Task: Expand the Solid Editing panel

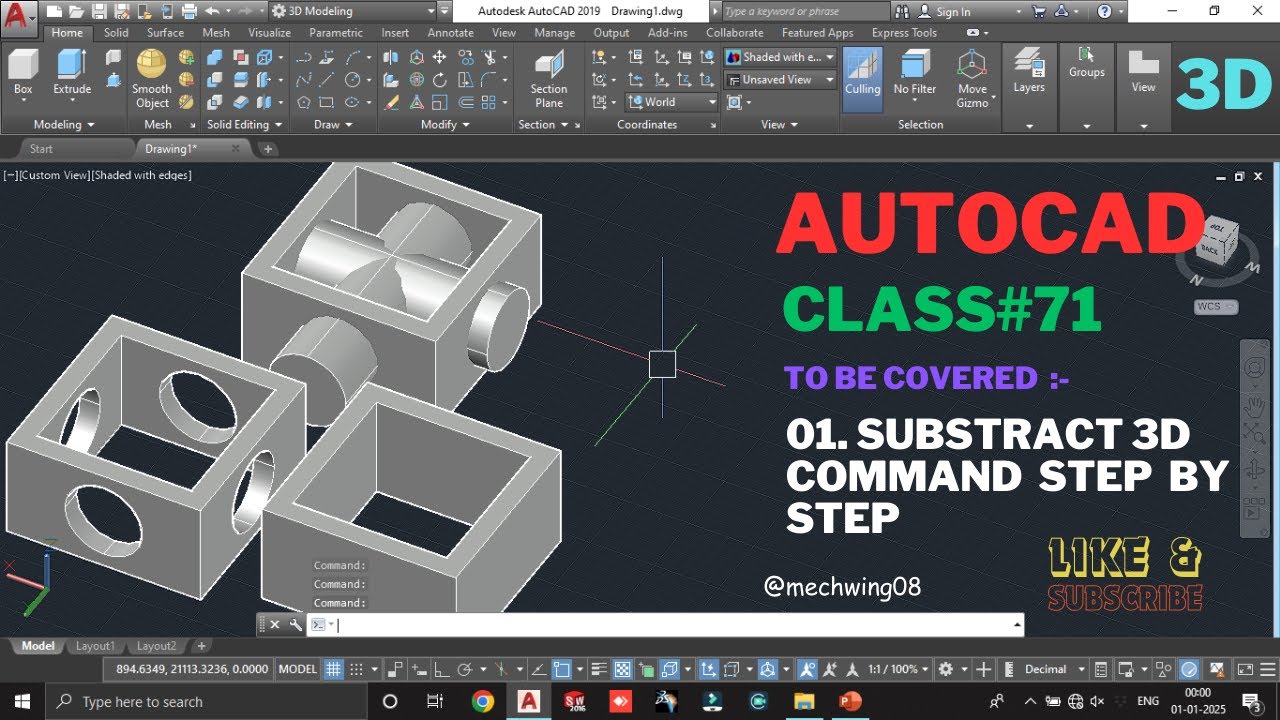Action: tap(244, 124)
